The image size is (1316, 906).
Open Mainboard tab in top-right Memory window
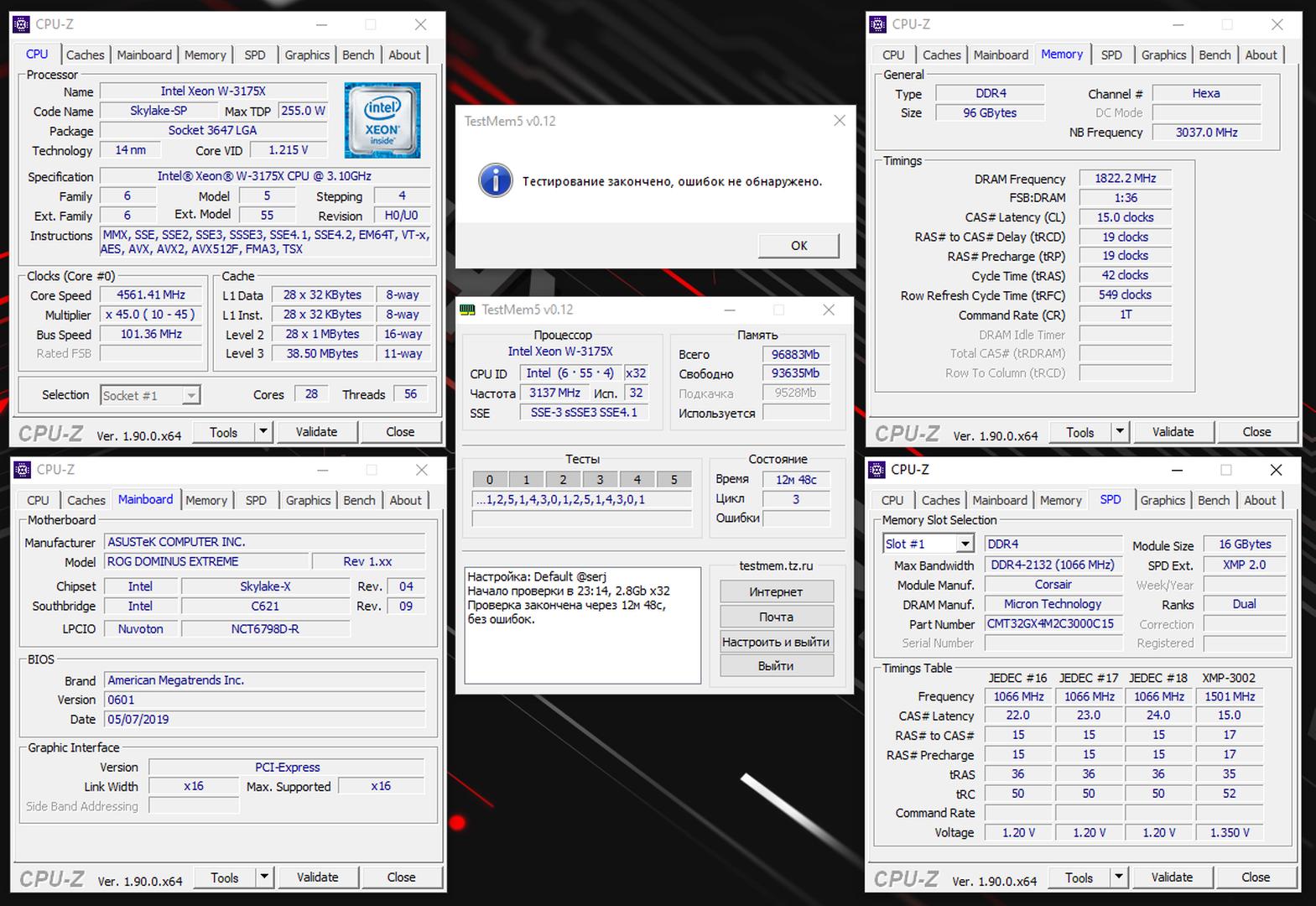pyautogui.click(x=1001, y=55)
